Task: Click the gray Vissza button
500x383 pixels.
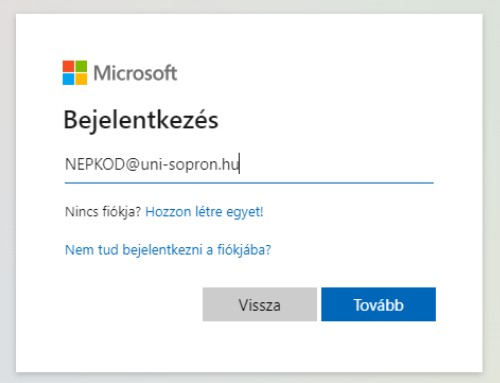Action: (260, 304)
